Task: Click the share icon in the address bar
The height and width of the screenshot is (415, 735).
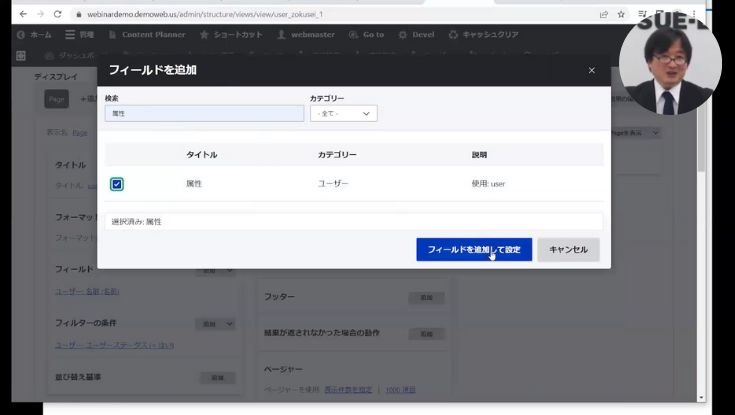Action: [x=604, y=15]
